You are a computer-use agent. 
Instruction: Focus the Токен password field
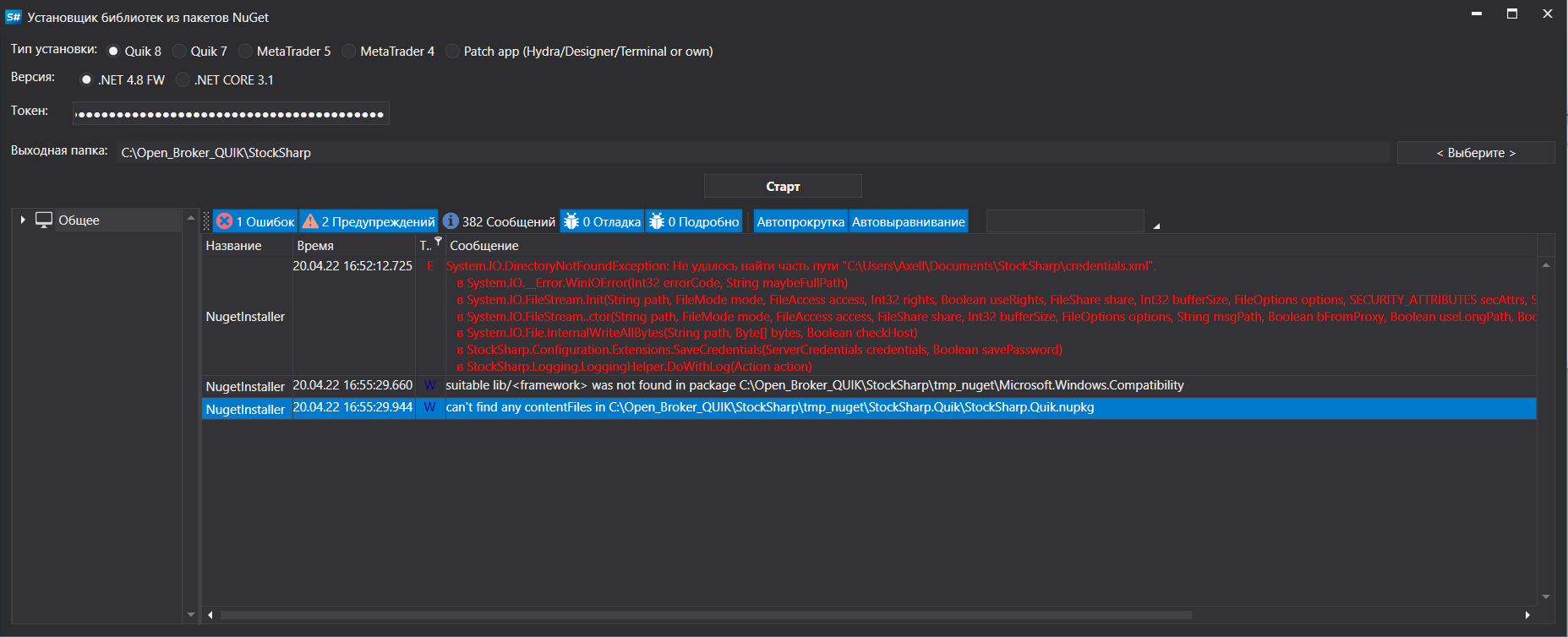pyautogui.click(x=231, y=113)
